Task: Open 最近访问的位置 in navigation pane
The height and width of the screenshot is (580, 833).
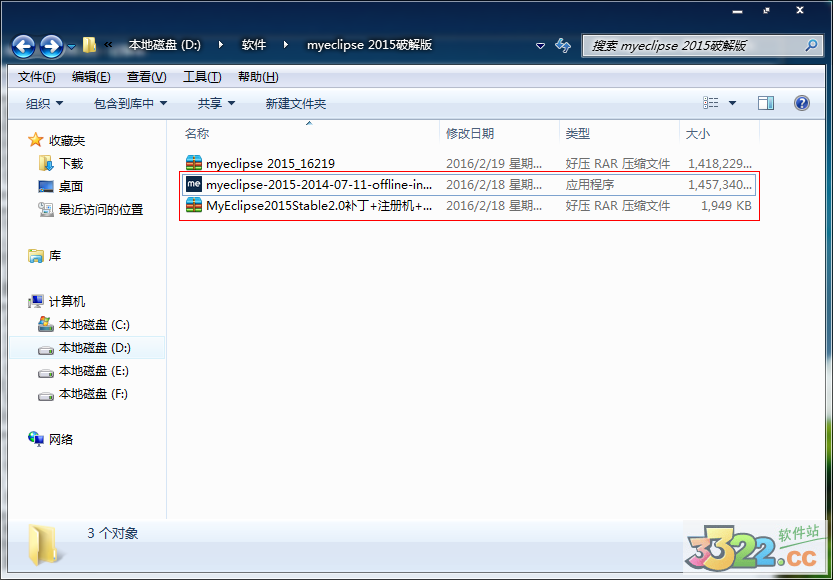Action: click(101, 210)
